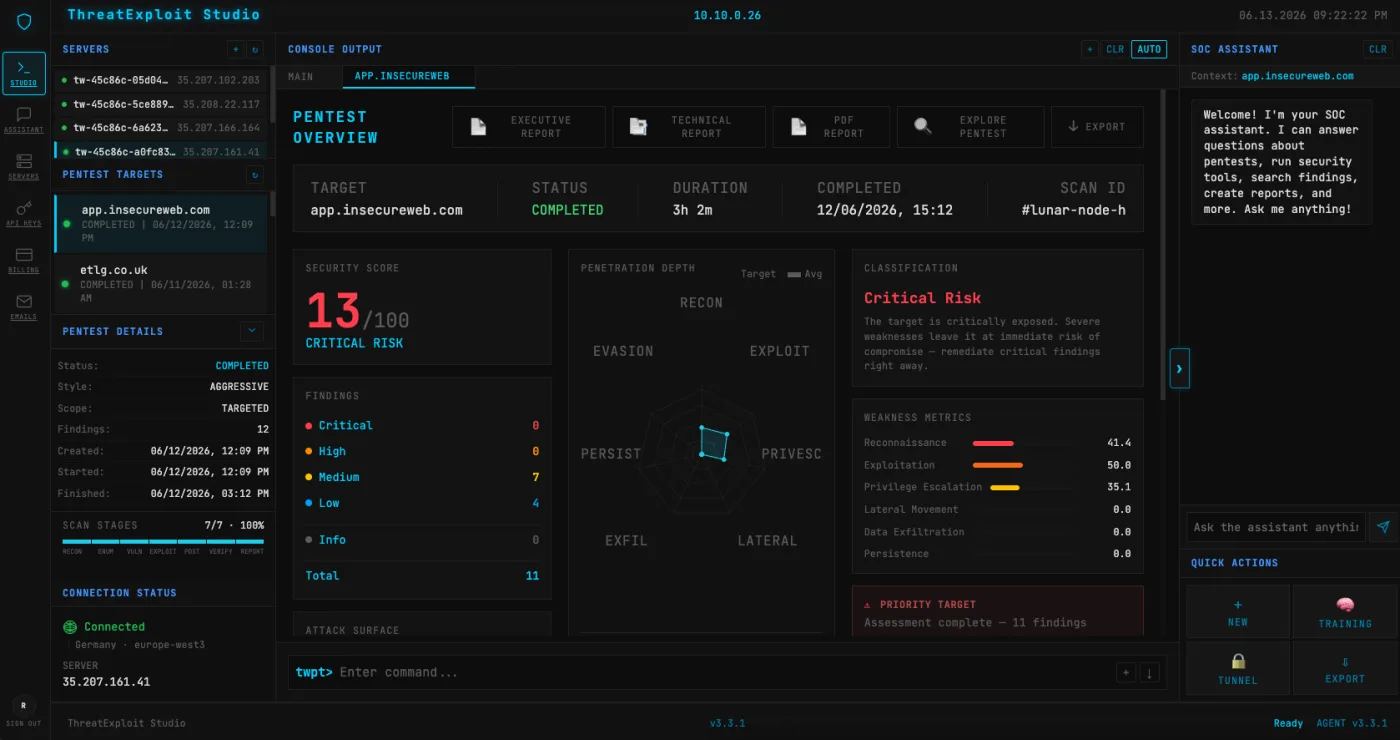Click the ThreatExploit shield logo icon

[24, 21]
